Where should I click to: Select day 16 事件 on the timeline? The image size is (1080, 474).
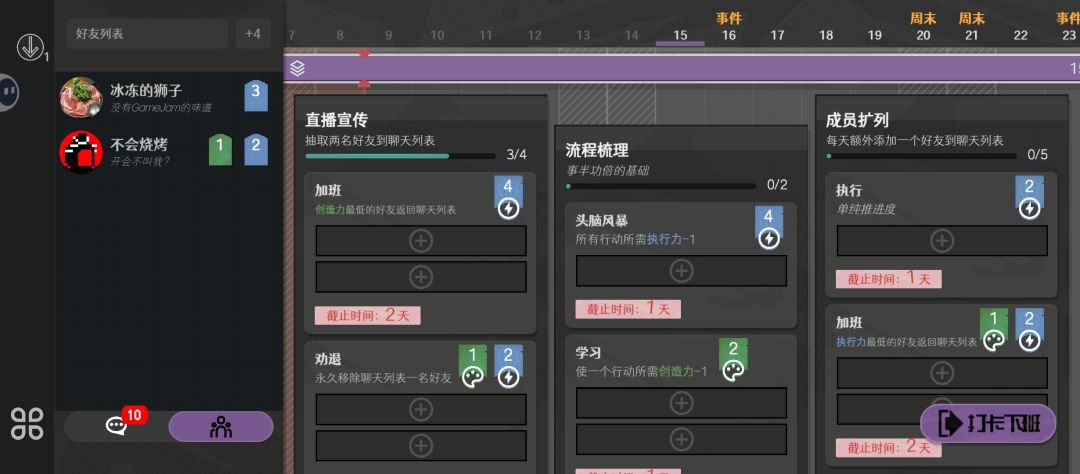(x=729, y=28)
